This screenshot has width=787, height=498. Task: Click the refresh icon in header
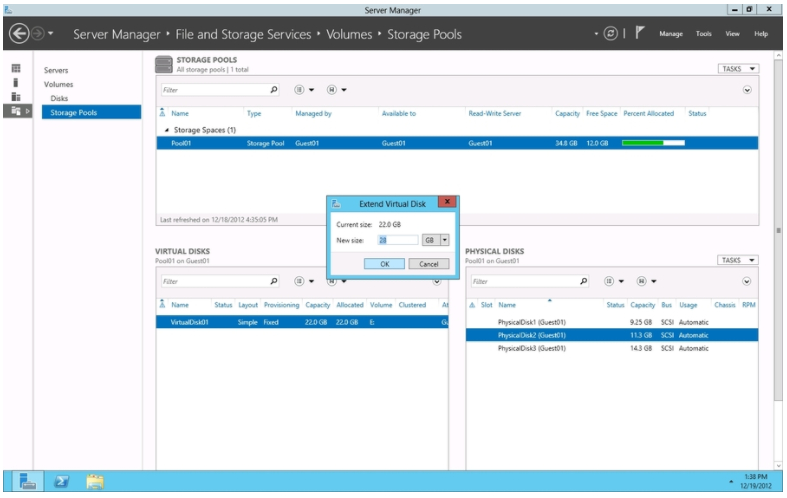pyautogui.click(x=610, y=34)
